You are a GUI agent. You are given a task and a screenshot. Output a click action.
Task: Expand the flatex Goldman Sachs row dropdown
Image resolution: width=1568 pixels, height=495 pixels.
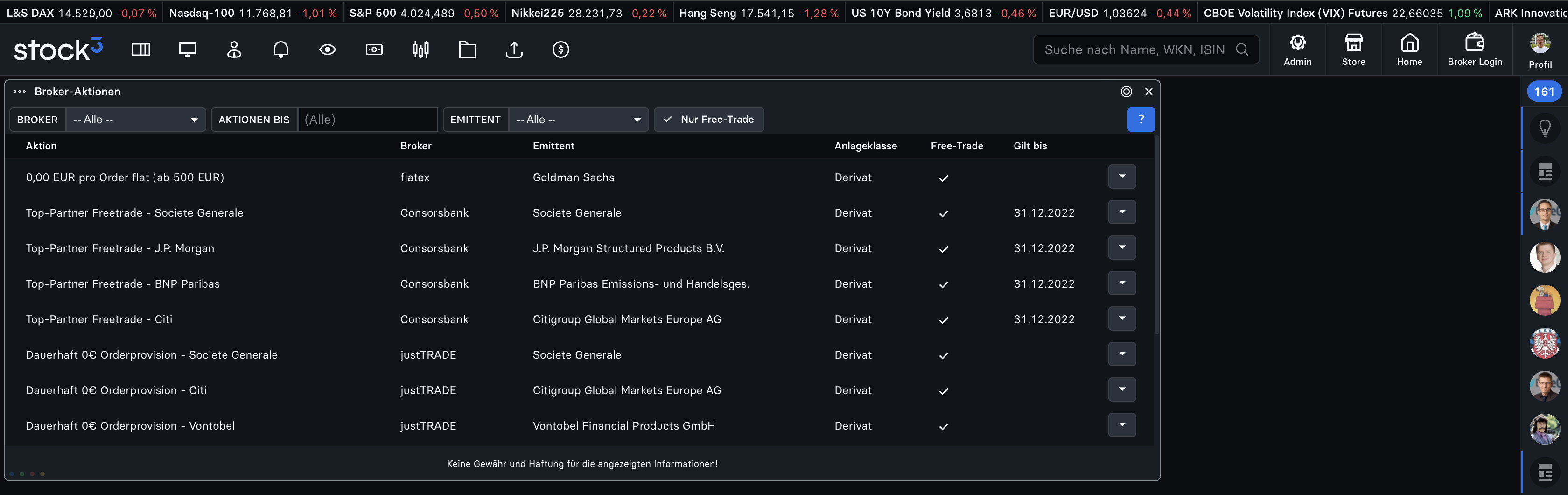[1122, 177]
